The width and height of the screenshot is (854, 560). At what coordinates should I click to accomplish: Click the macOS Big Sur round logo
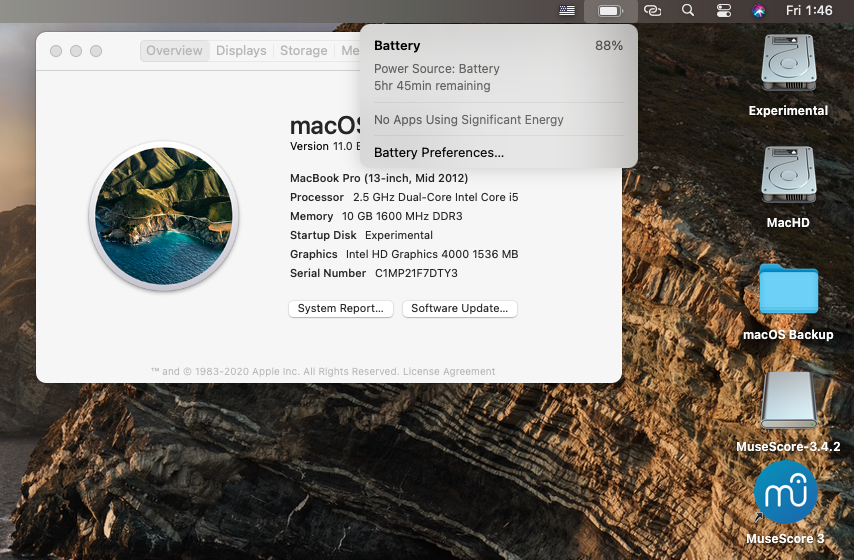164,216
